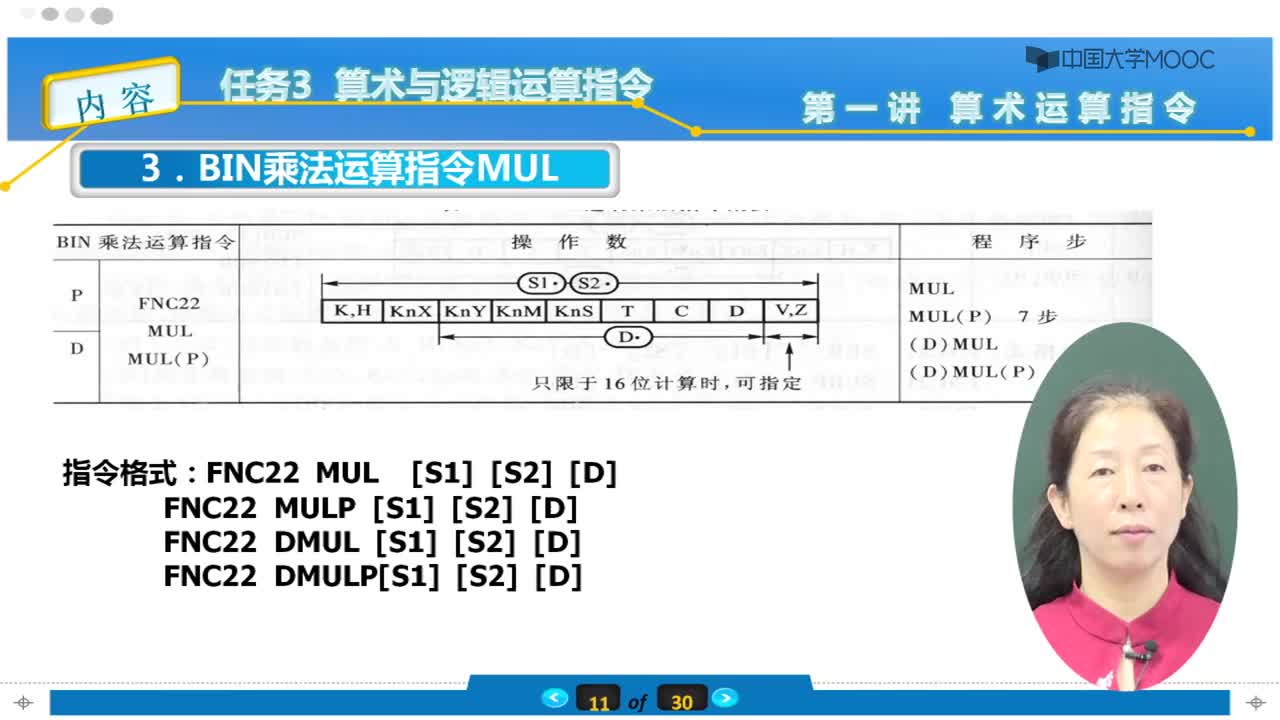Advance with the next slide arrow

pos(725,698)
